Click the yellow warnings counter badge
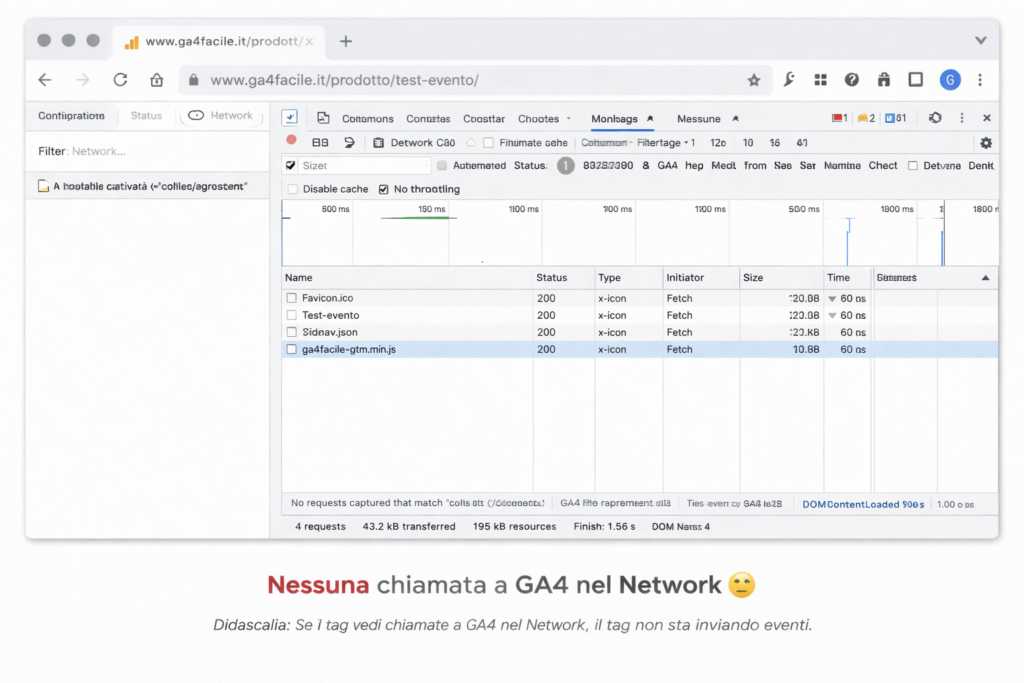Image resolution: width=1024 pixels, height=683 pixels. (x=866, y=118)
